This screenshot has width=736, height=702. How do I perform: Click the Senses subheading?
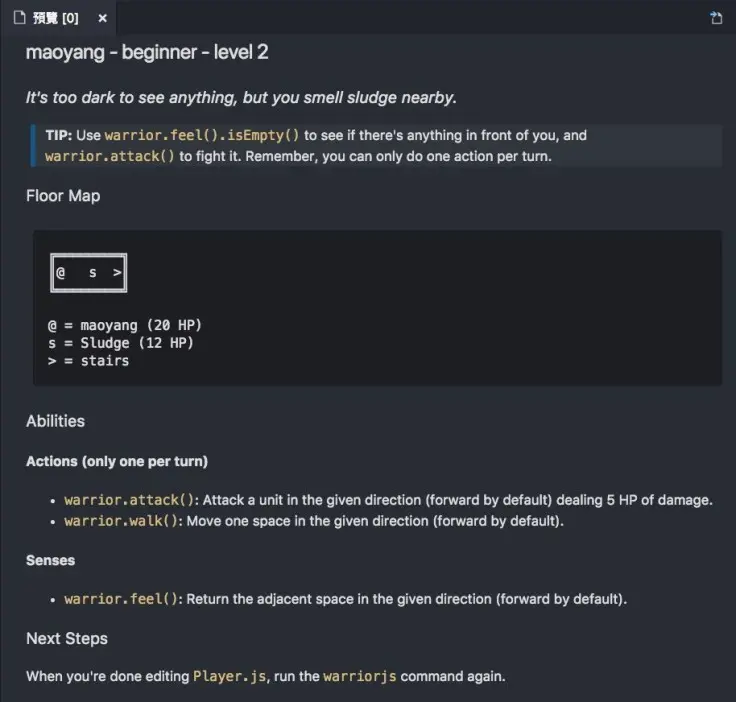pos(50,560)
